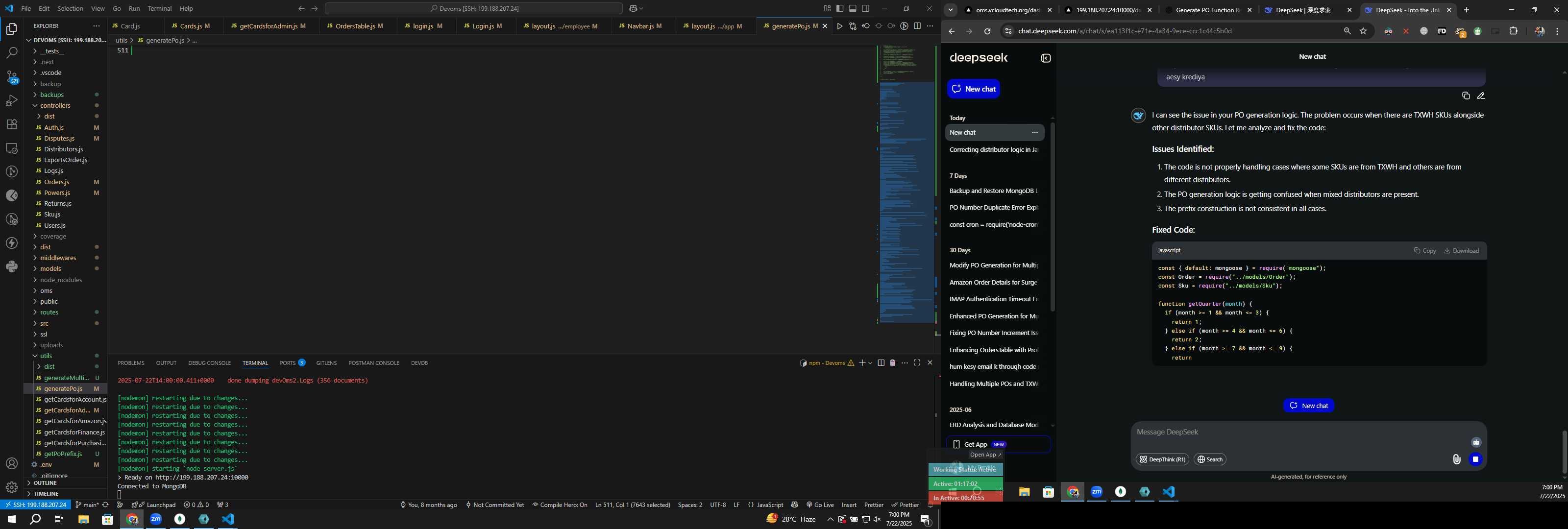Switch to the DEBUG CONSOLE tab
This screenshot has height=529, width=1568.
(209, 363)
